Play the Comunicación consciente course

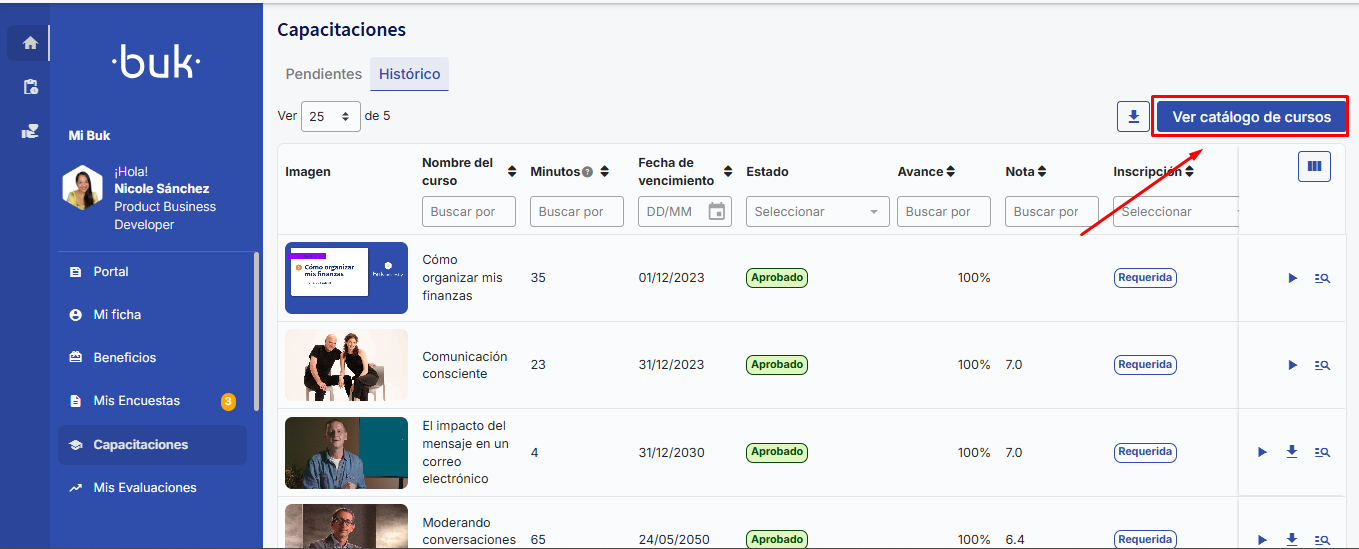pos(1292,365)
